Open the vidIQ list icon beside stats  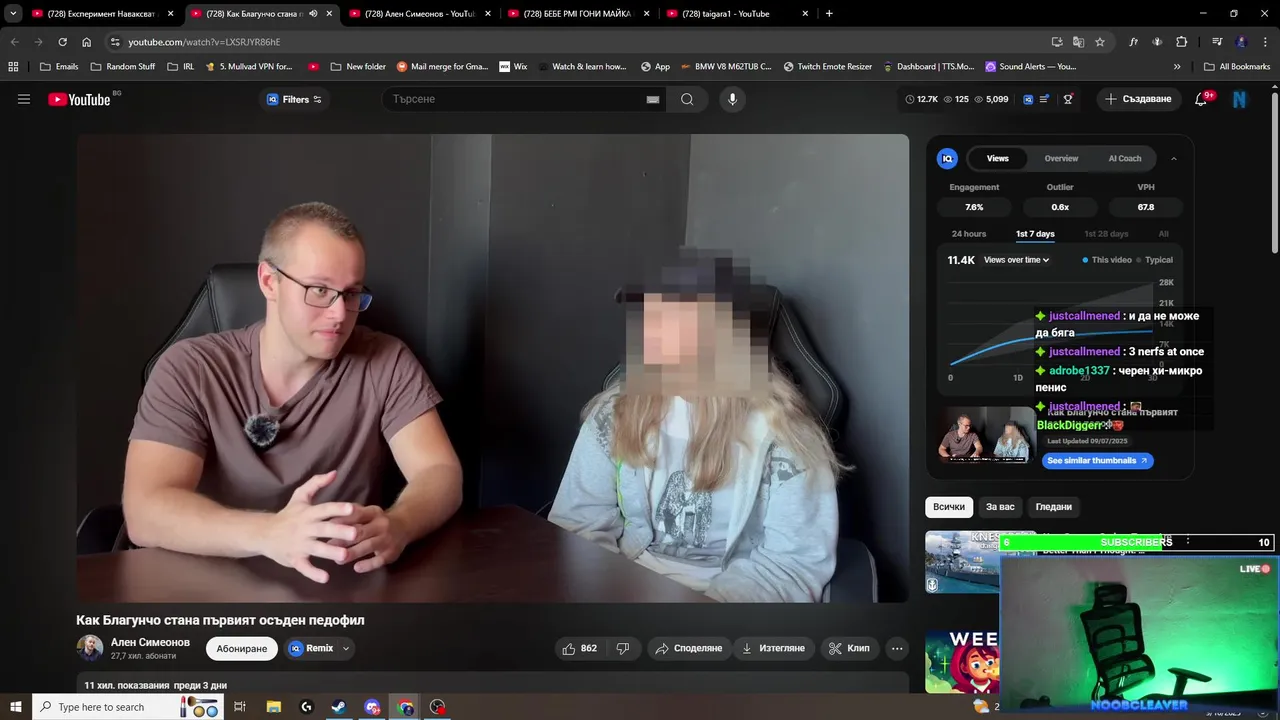(x=1045, y=99)
